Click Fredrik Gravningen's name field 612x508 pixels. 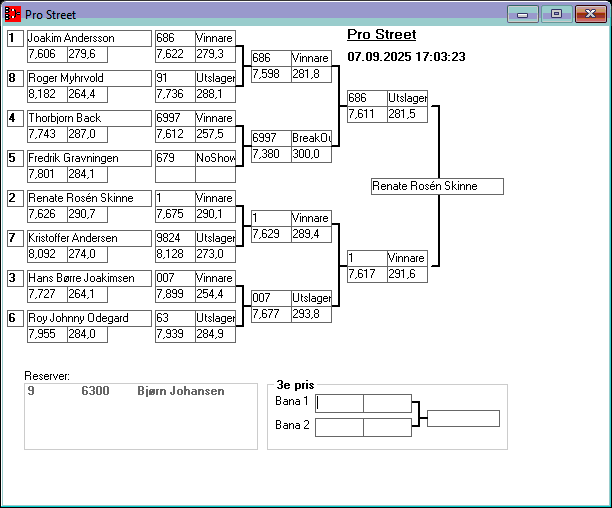pos(88,158)
